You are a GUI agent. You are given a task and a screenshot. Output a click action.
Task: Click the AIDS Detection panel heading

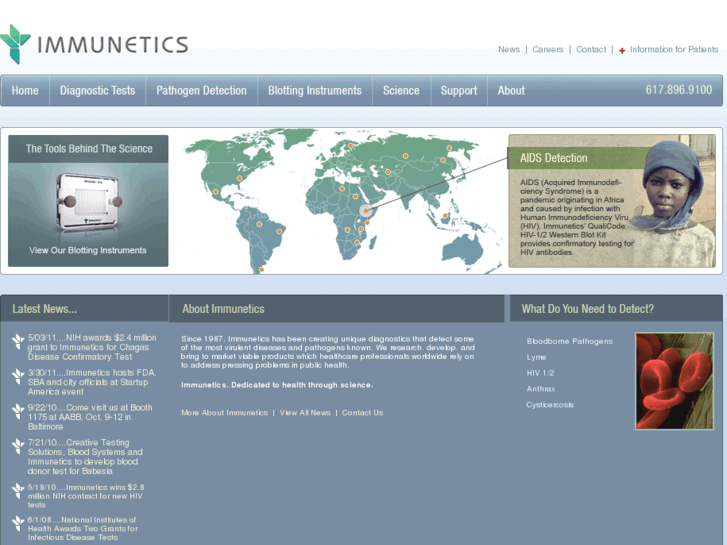click(554, 158)
